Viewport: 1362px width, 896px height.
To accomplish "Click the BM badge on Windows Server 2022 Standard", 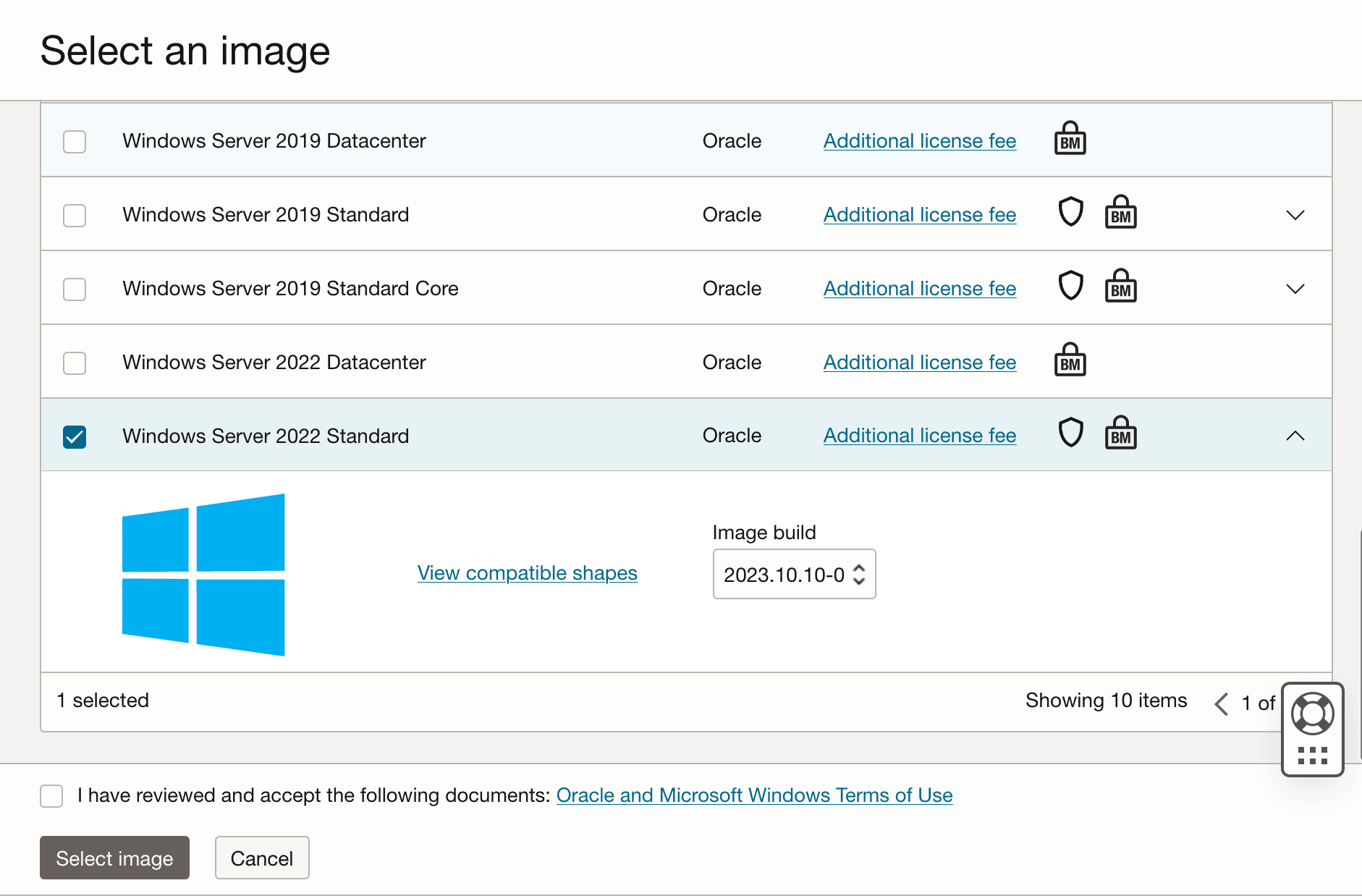I will tap(1120, 432).
